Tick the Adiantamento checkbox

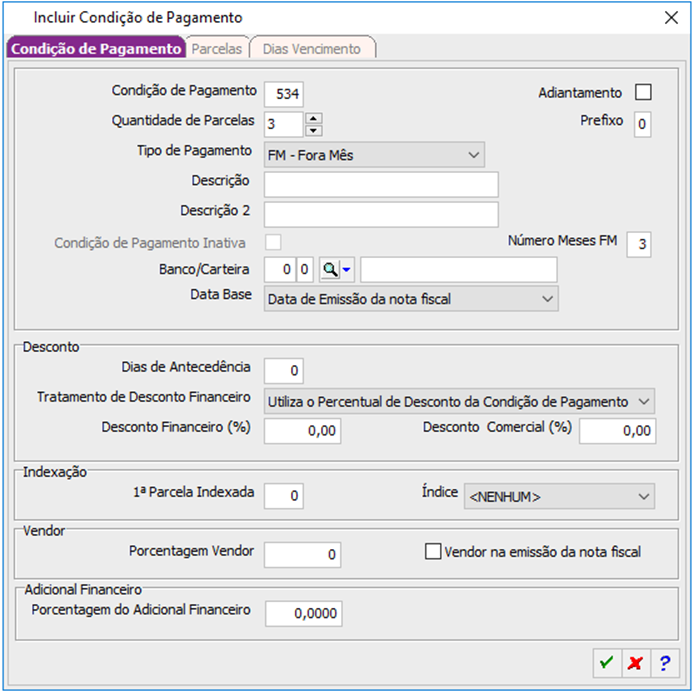(x=643, y=92)
